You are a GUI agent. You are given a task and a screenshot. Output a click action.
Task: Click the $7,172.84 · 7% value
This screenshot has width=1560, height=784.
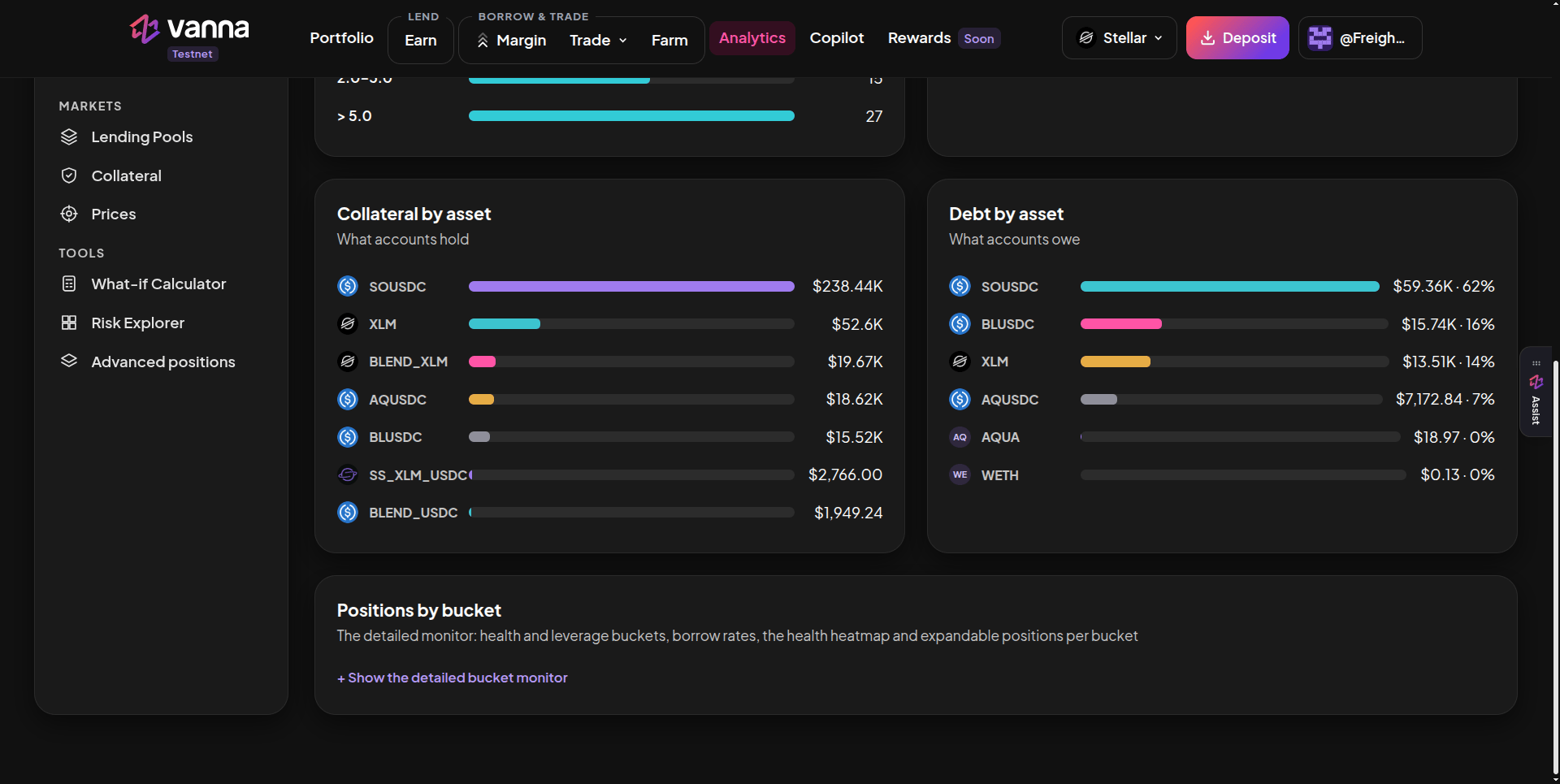[1445, 399]
